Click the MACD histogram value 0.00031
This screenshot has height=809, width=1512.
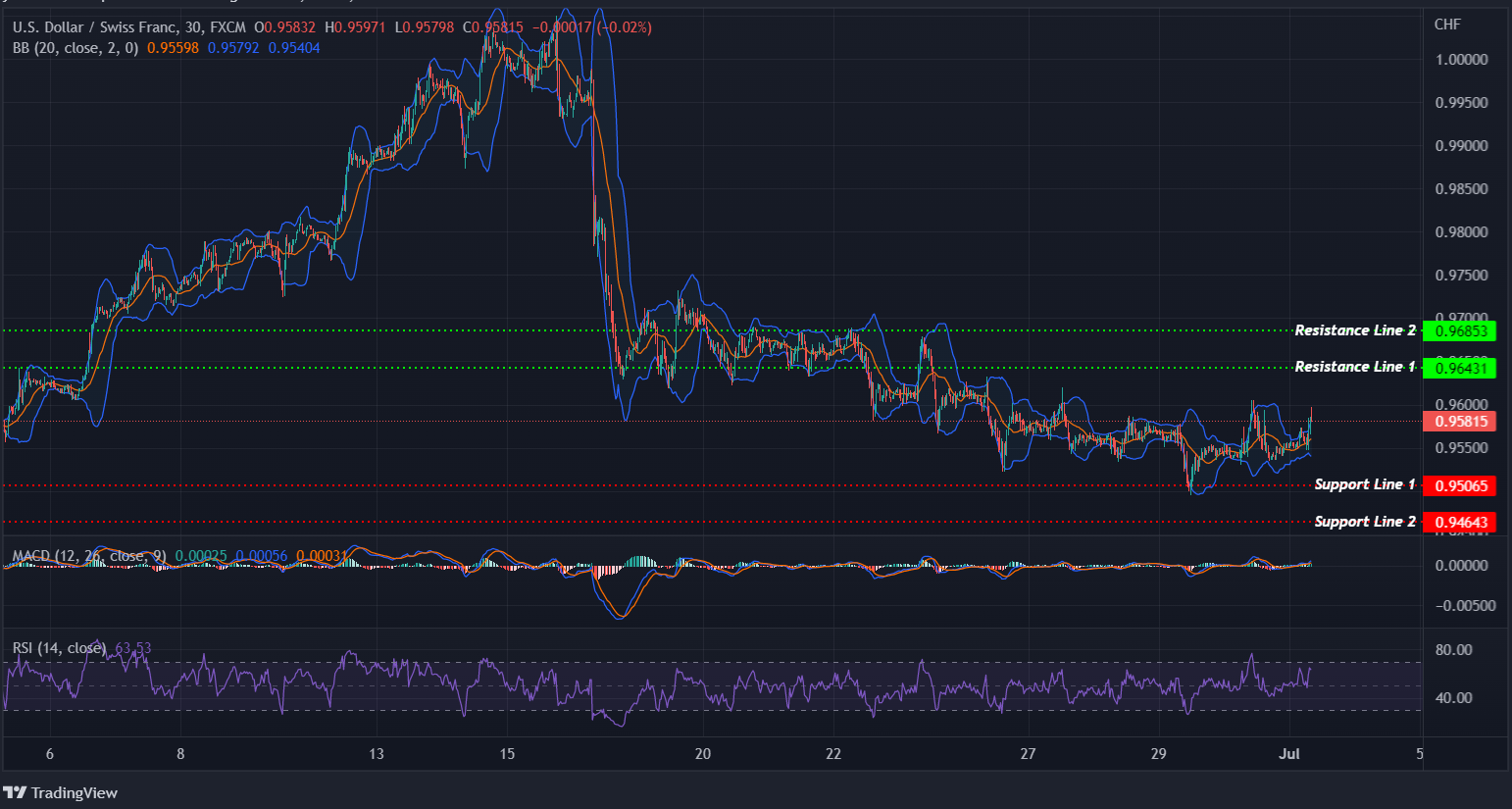[323, 556]
